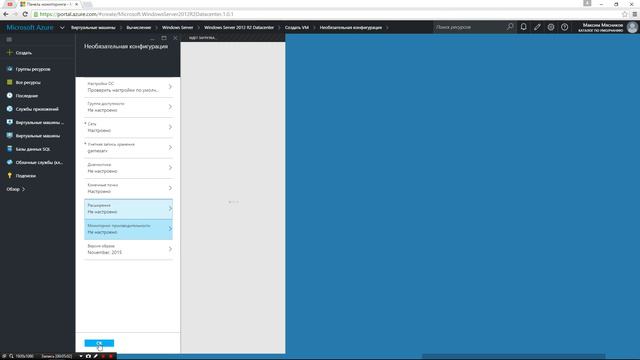Open the help question mark icon
Screen dimensions: 640x360
tap(564, 27)
